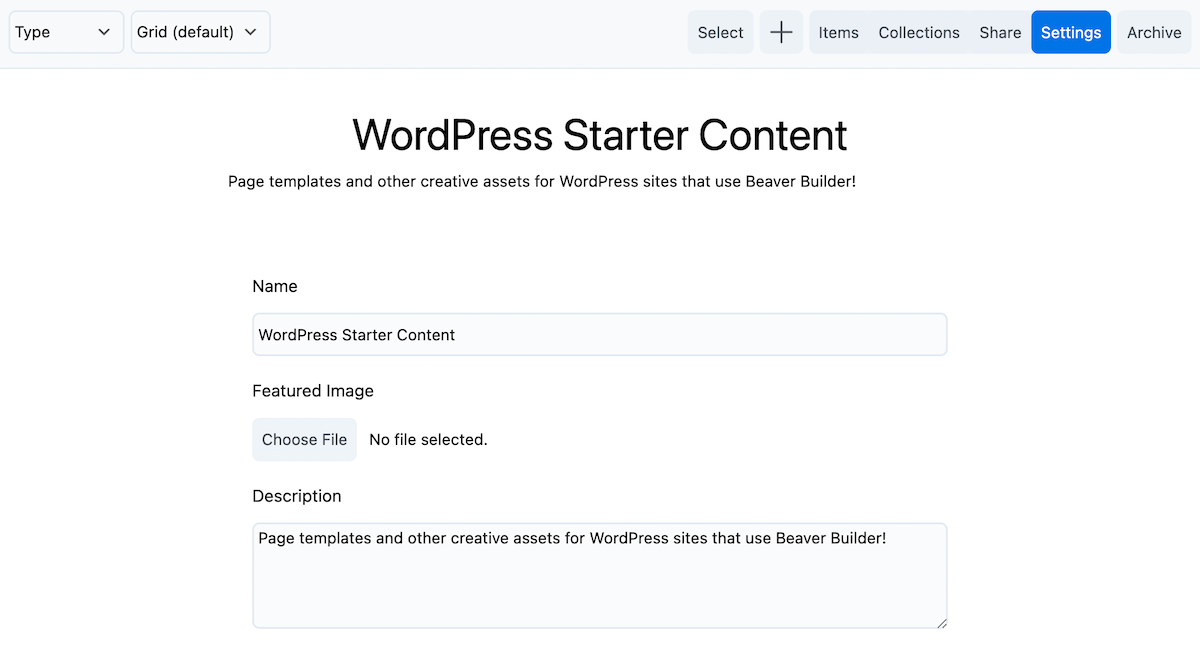Click the WordPress Starter Content heading
This screenshot has width=1200, height=647.
[x=600, y=135]
